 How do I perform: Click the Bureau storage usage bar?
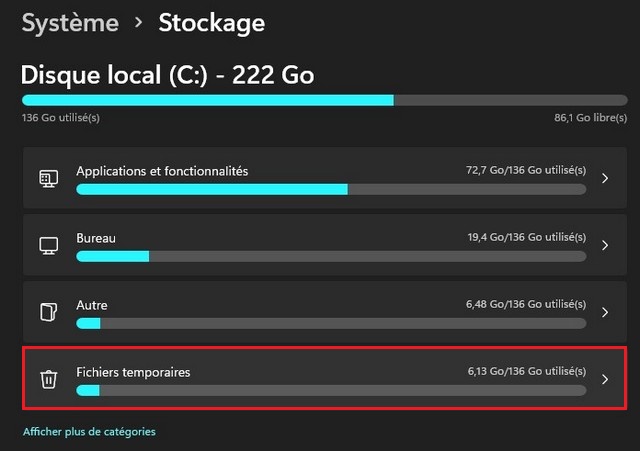click(x=331, y=256)
